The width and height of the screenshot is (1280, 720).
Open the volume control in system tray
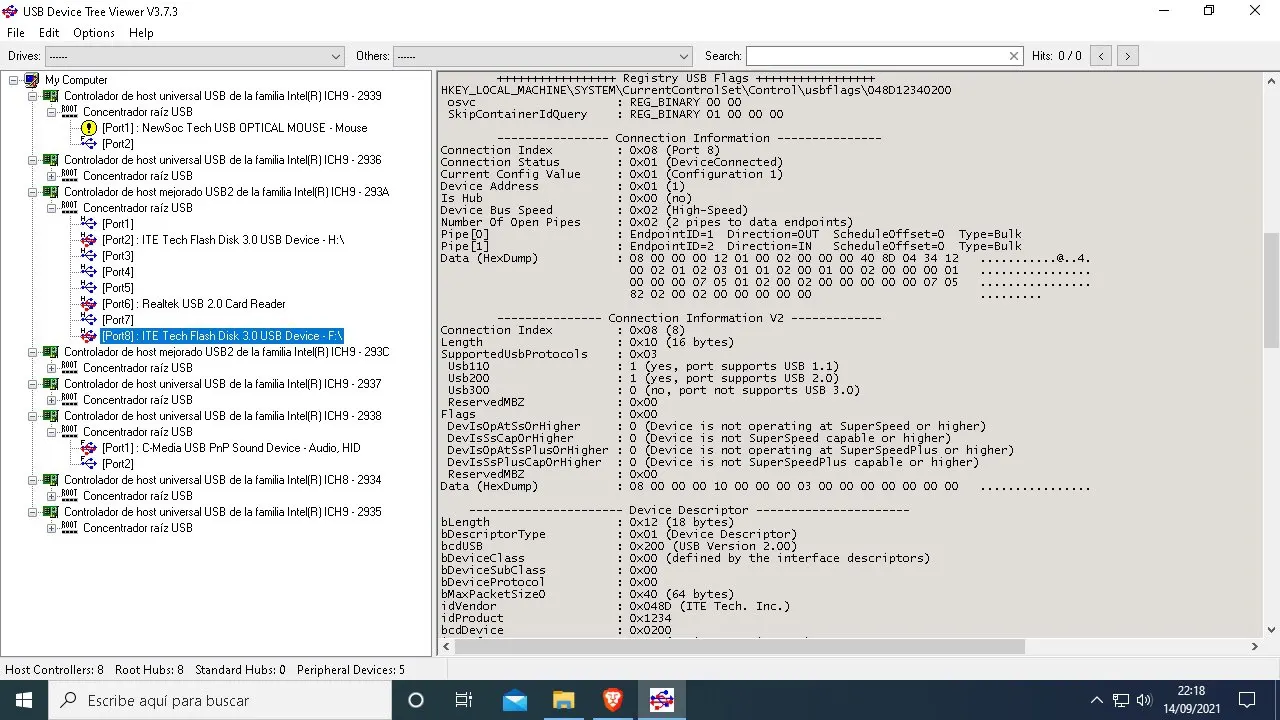point(1145,700)
